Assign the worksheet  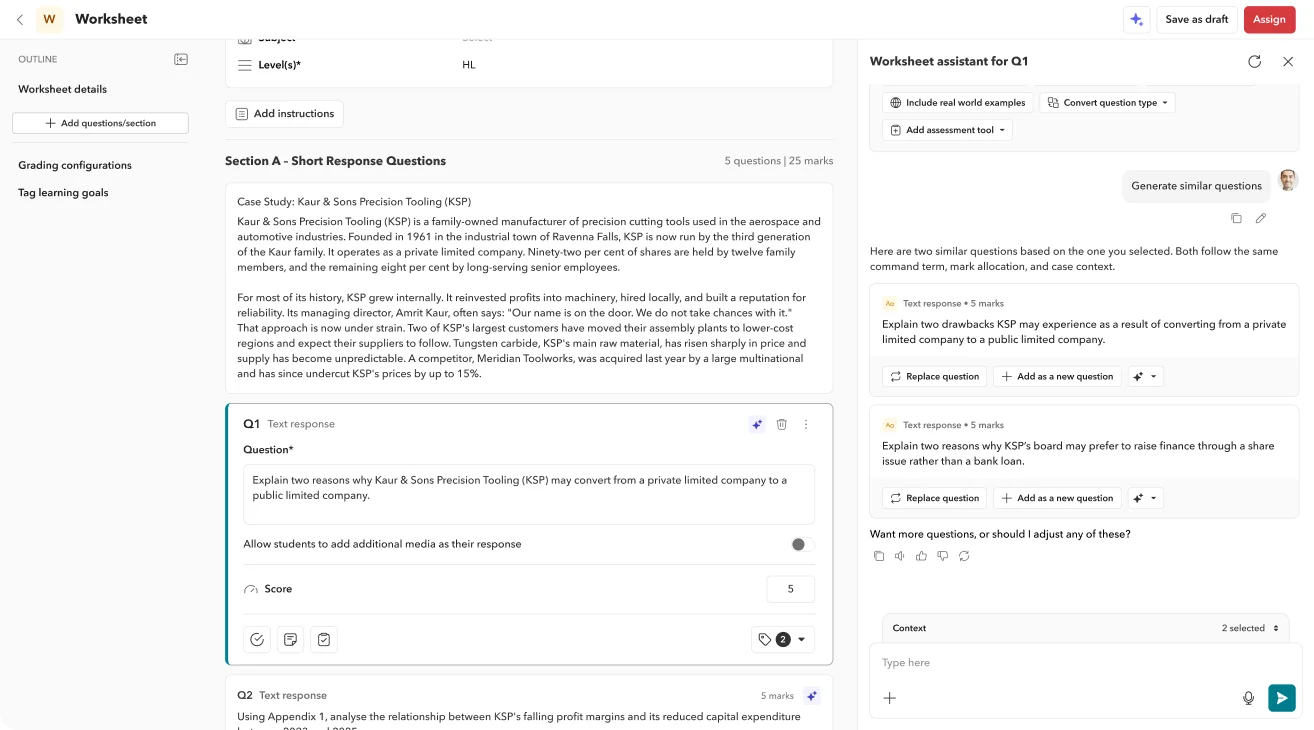[x=1269, y=19]
